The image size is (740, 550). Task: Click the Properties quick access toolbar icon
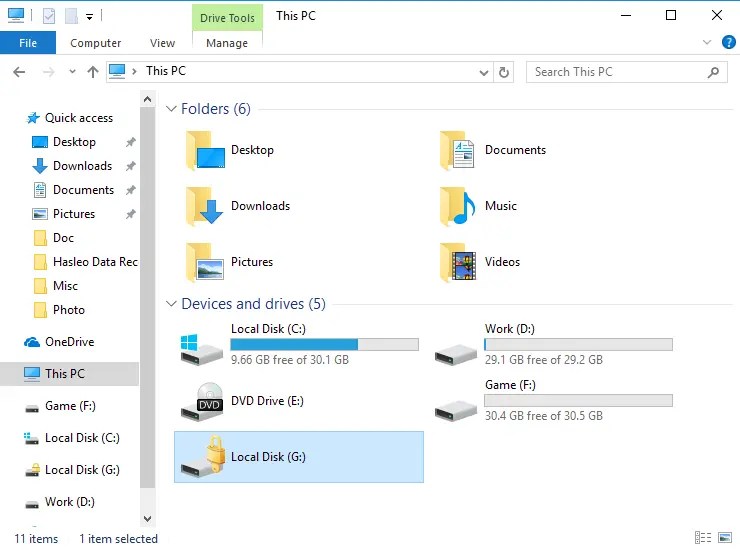click(49, 16)
